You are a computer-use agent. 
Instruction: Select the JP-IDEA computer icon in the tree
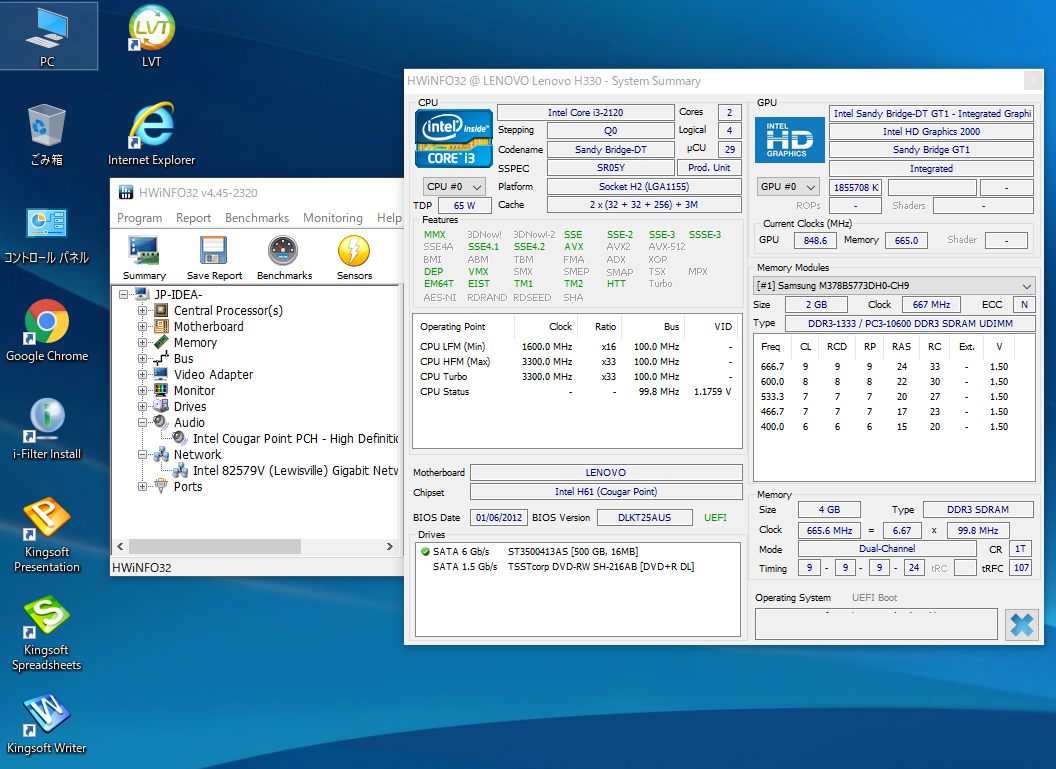point(141,294)
